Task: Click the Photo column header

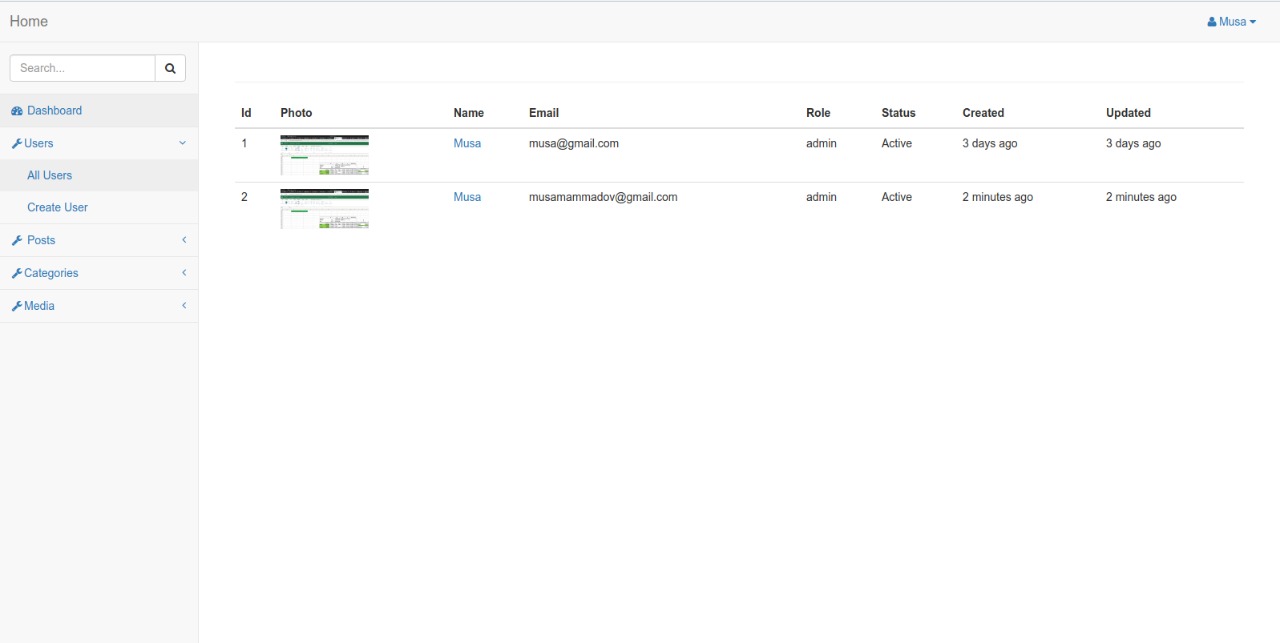Action: [296, 113]
